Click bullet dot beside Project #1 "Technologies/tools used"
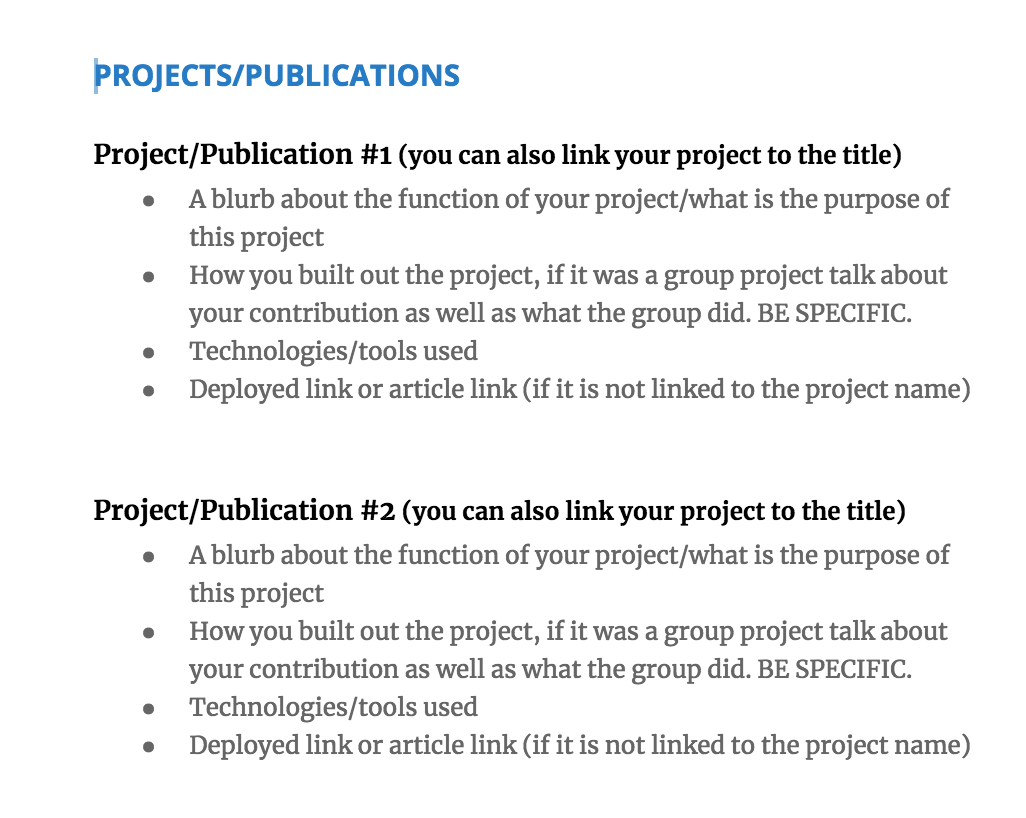The width and height of the screenshot is (1026, 818). tap(148, 353)
